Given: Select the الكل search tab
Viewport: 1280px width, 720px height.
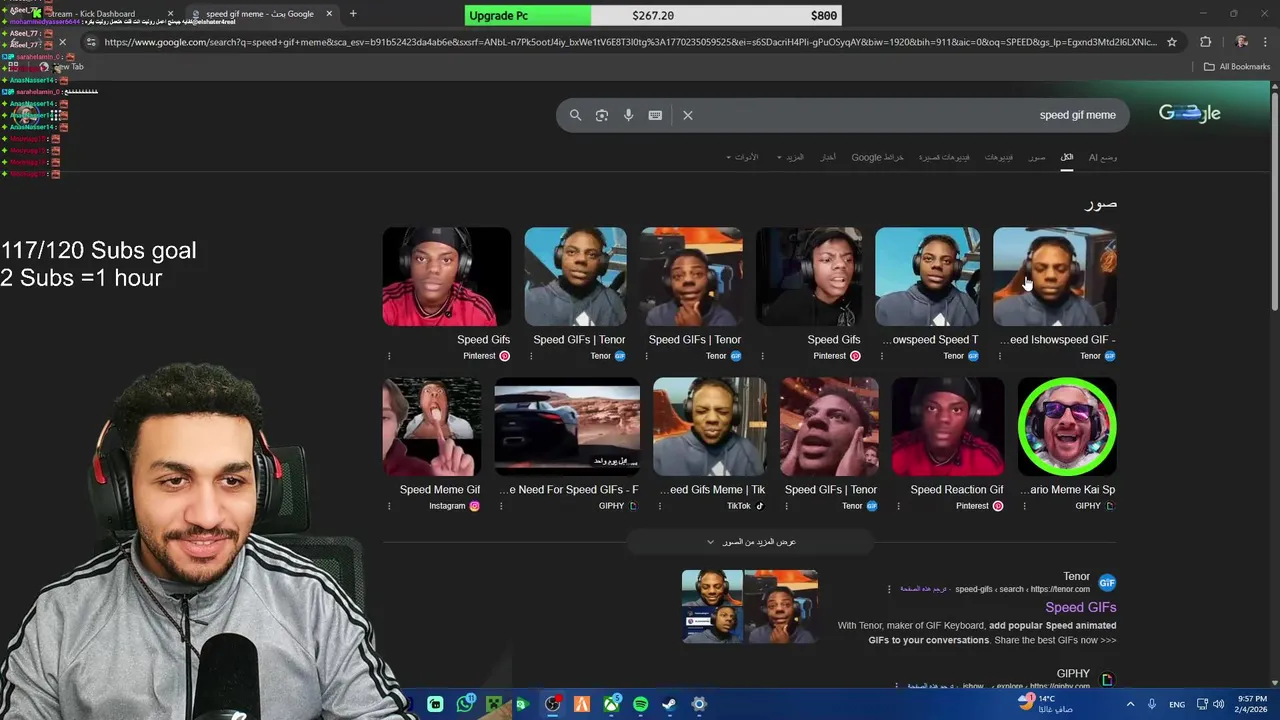Looking at the screenshot, I should 1067,157.
